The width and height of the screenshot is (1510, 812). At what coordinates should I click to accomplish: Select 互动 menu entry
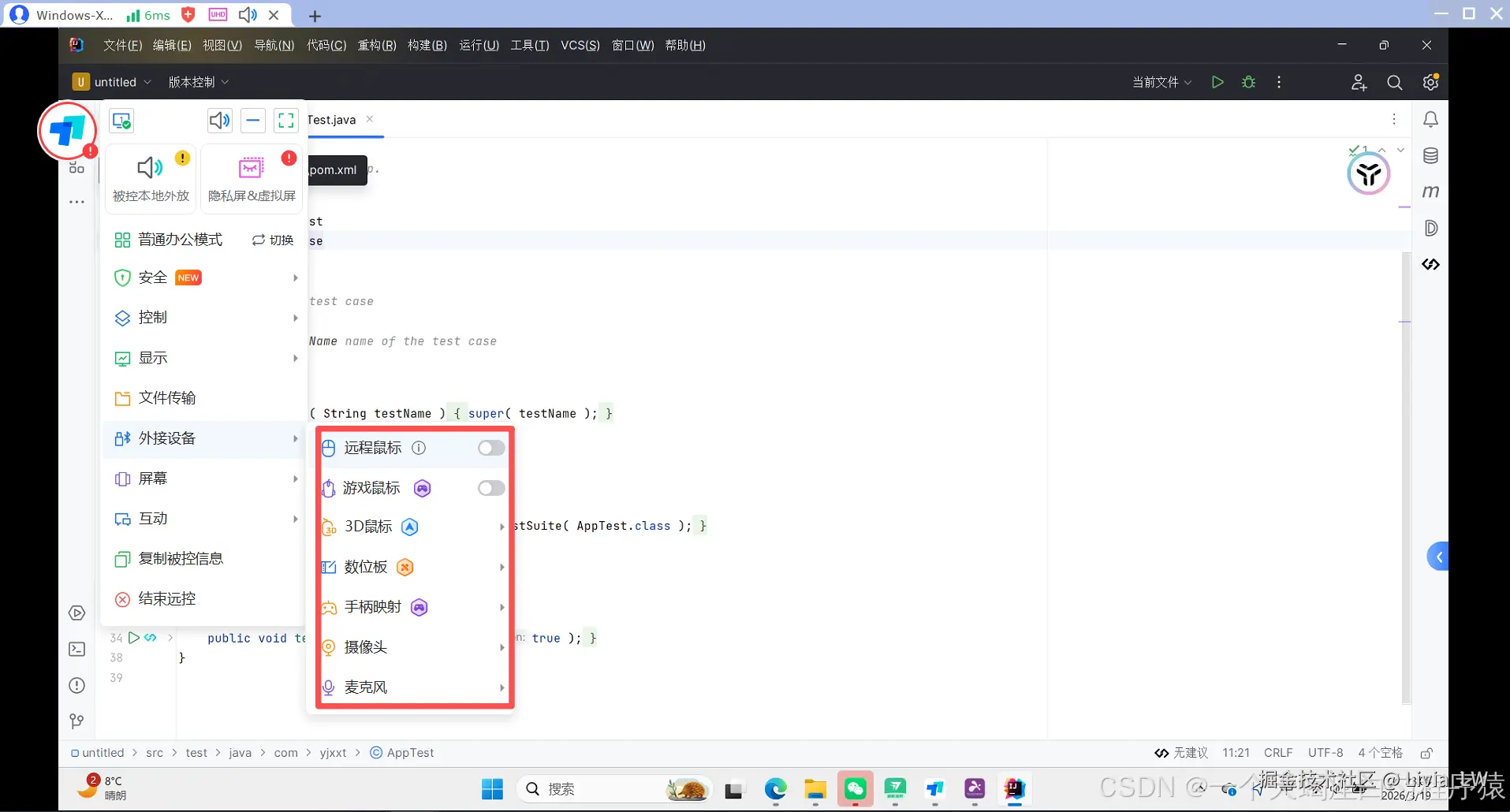[x=203, y=519]
